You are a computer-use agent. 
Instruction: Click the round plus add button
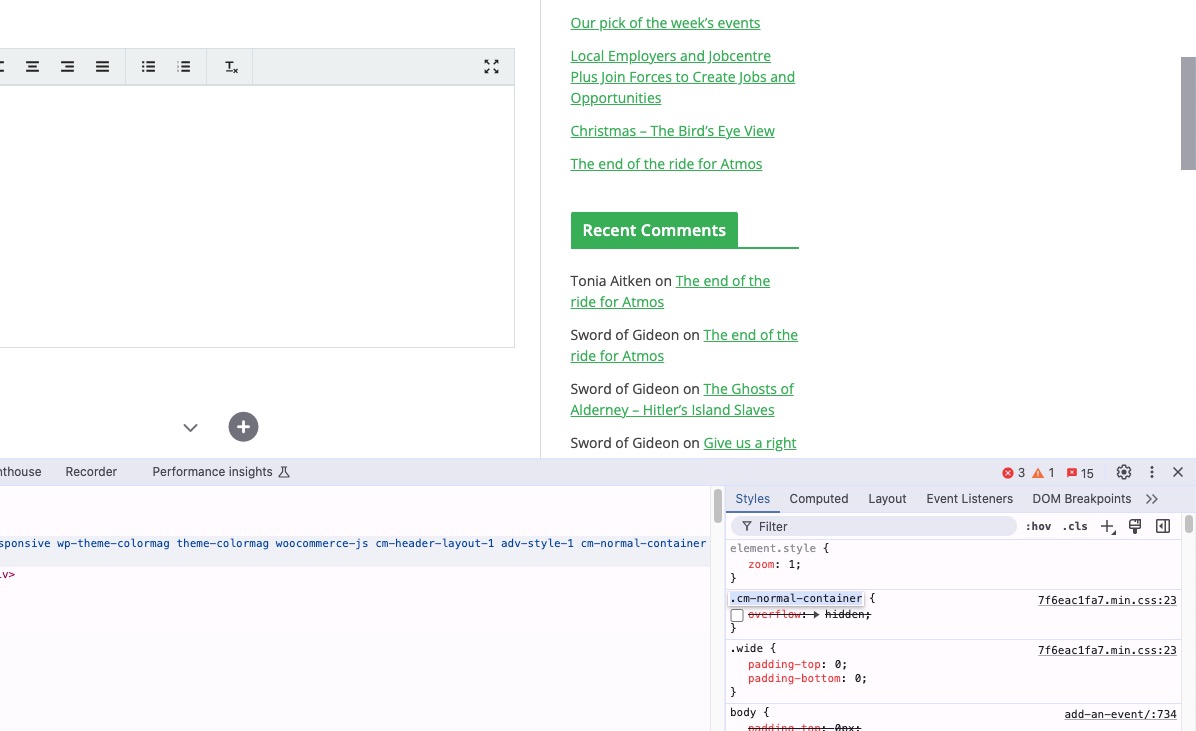click(x=243, y=427)
